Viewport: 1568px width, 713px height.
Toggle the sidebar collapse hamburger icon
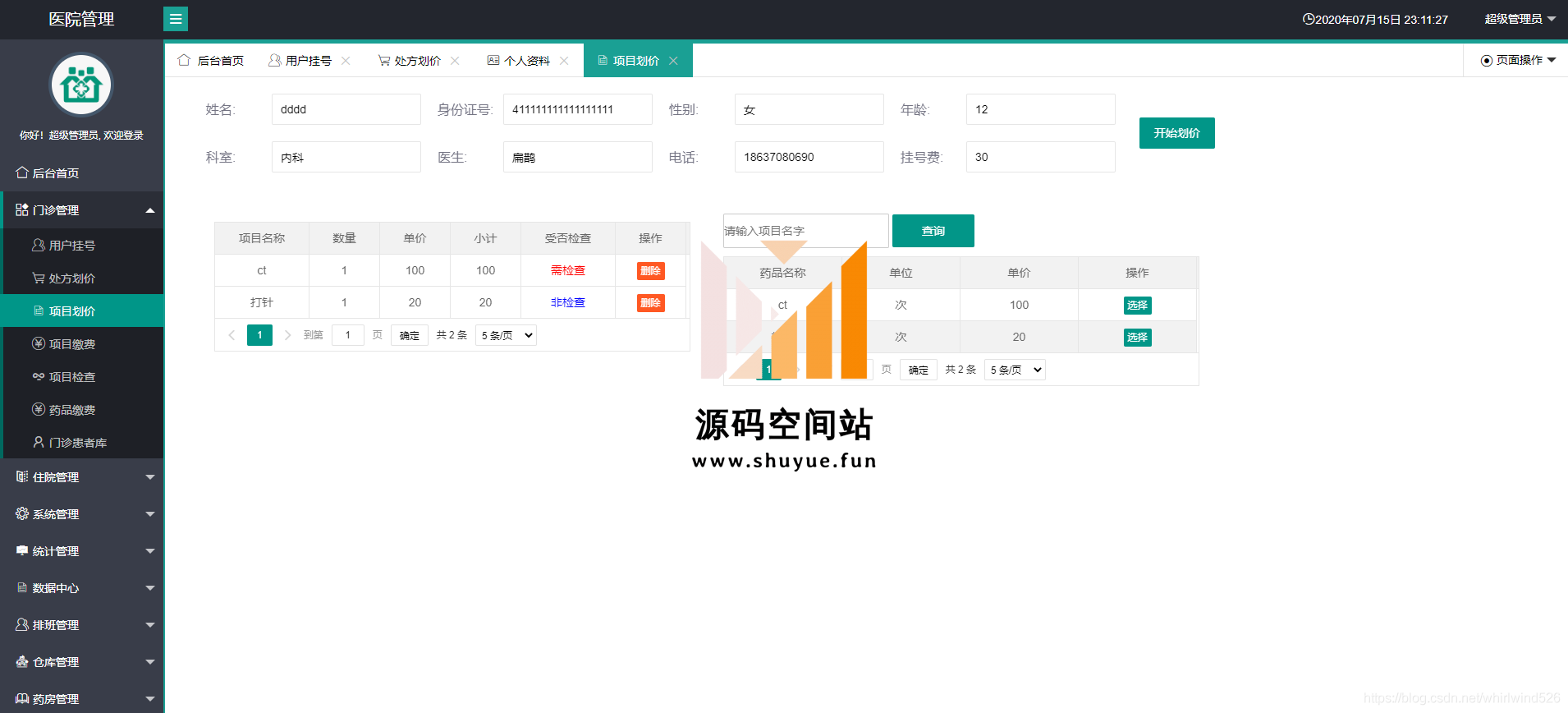coord(176,19)
